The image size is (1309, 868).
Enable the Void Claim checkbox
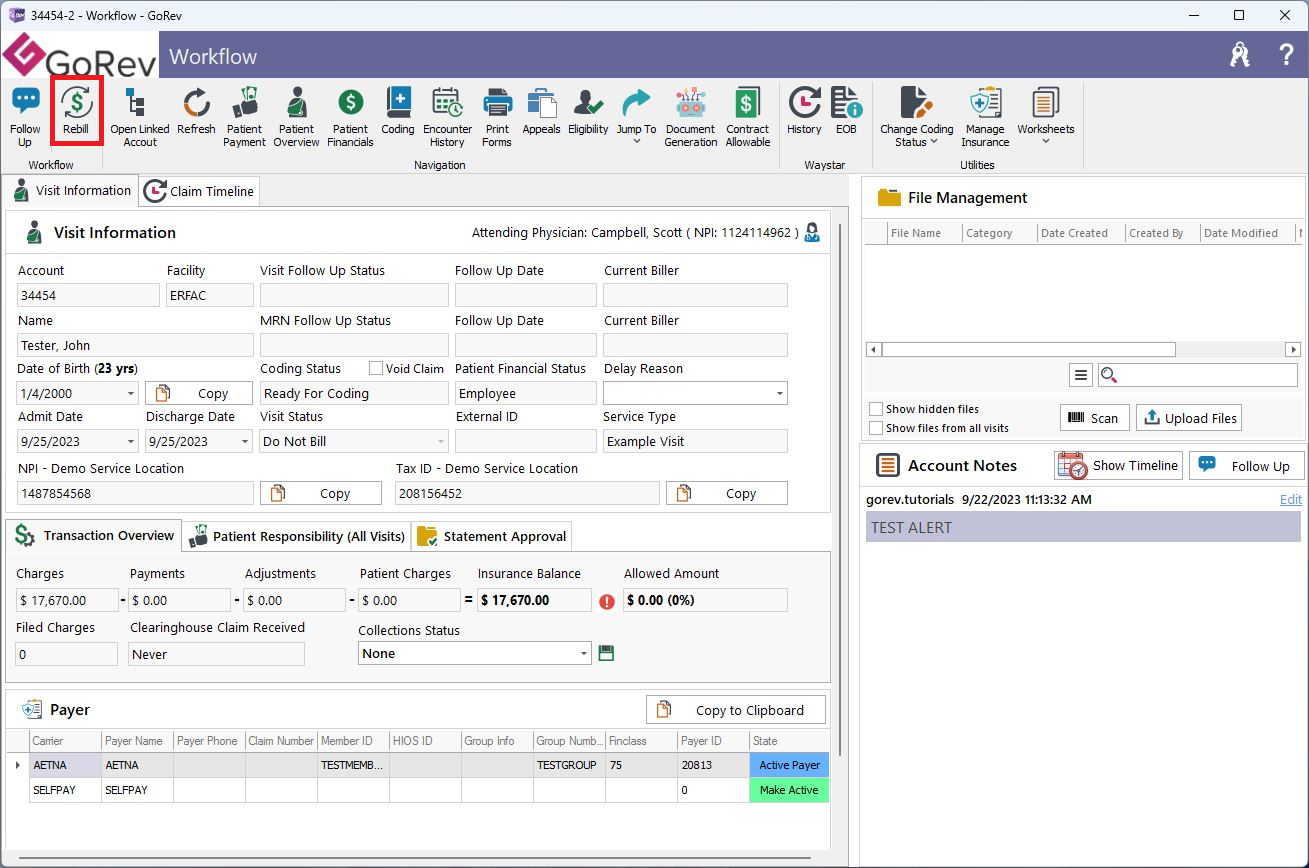click(377, 369)
